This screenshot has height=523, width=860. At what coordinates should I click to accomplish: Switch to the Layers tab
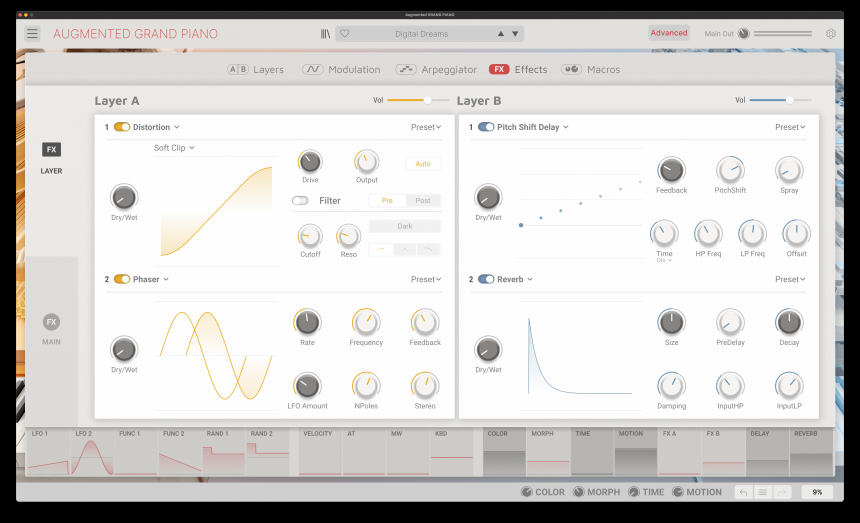click(256, 70)
